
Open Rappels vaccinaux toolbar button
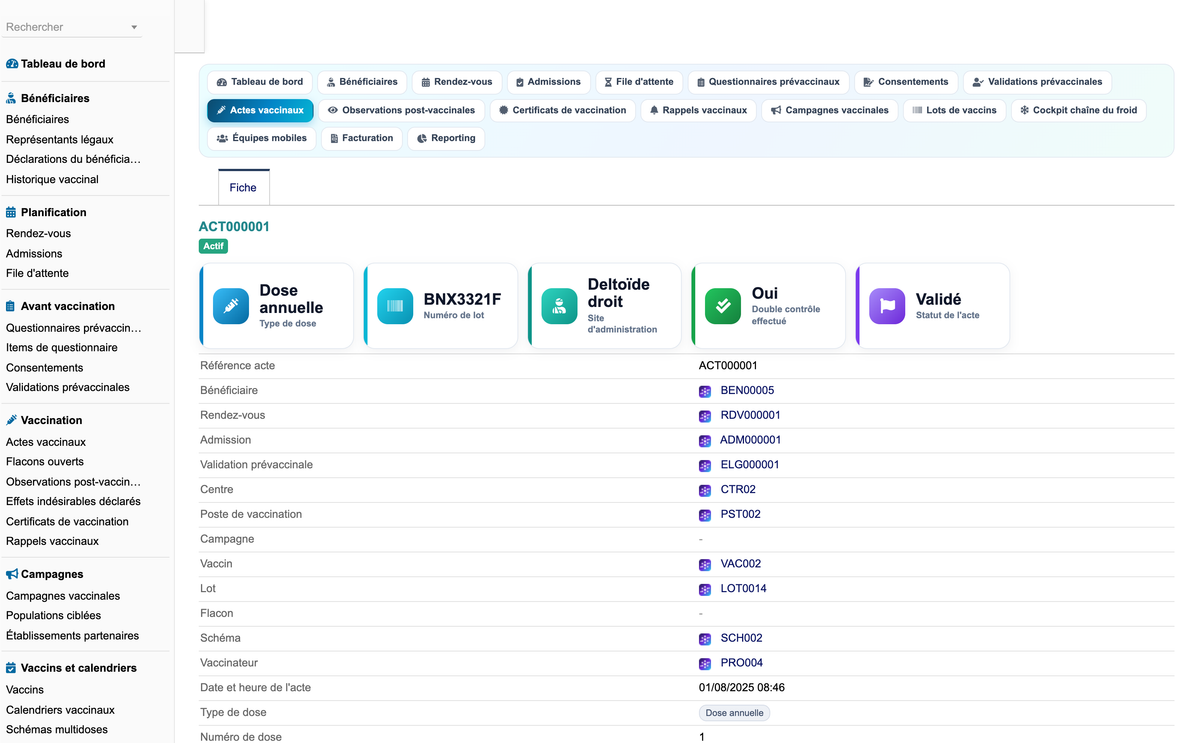pyautogui.click(x=698, y=110)
